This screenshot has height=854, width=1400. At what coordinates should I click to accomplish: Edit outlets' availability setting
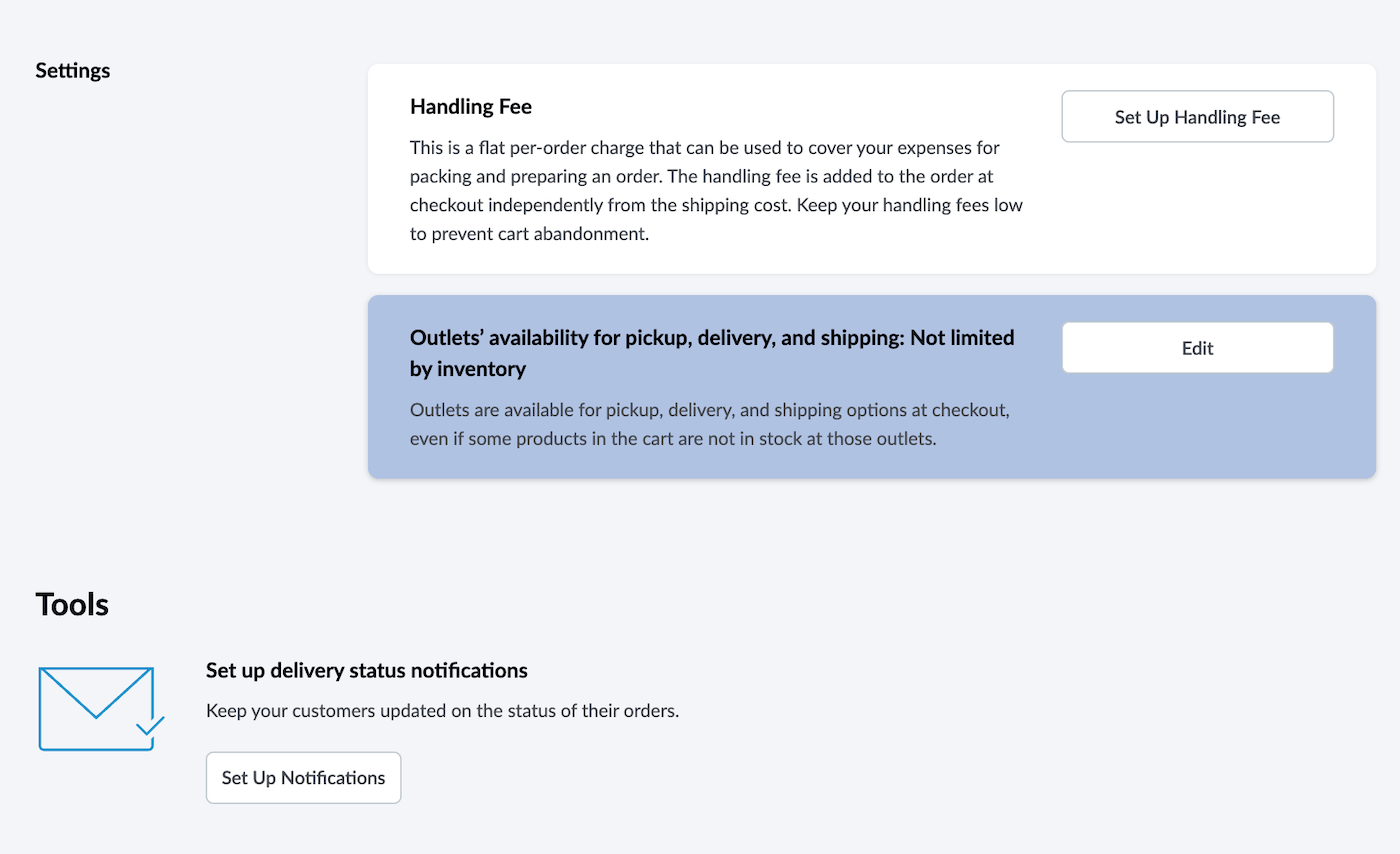pos(1197,348)
